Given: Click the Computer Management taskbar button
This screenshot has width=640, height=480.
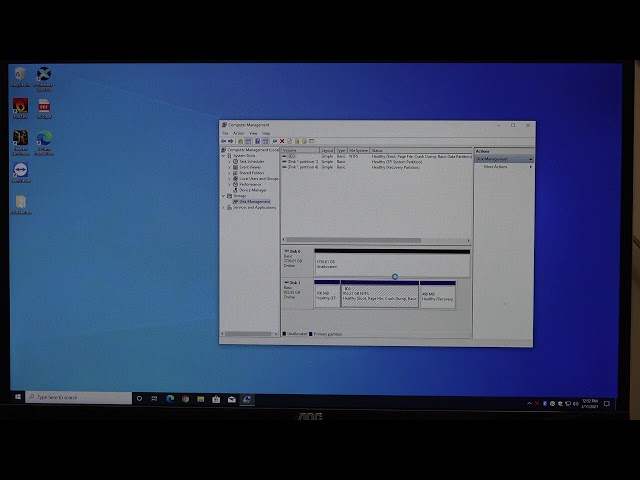Looking at the screenshot, I should pos(247,399).
